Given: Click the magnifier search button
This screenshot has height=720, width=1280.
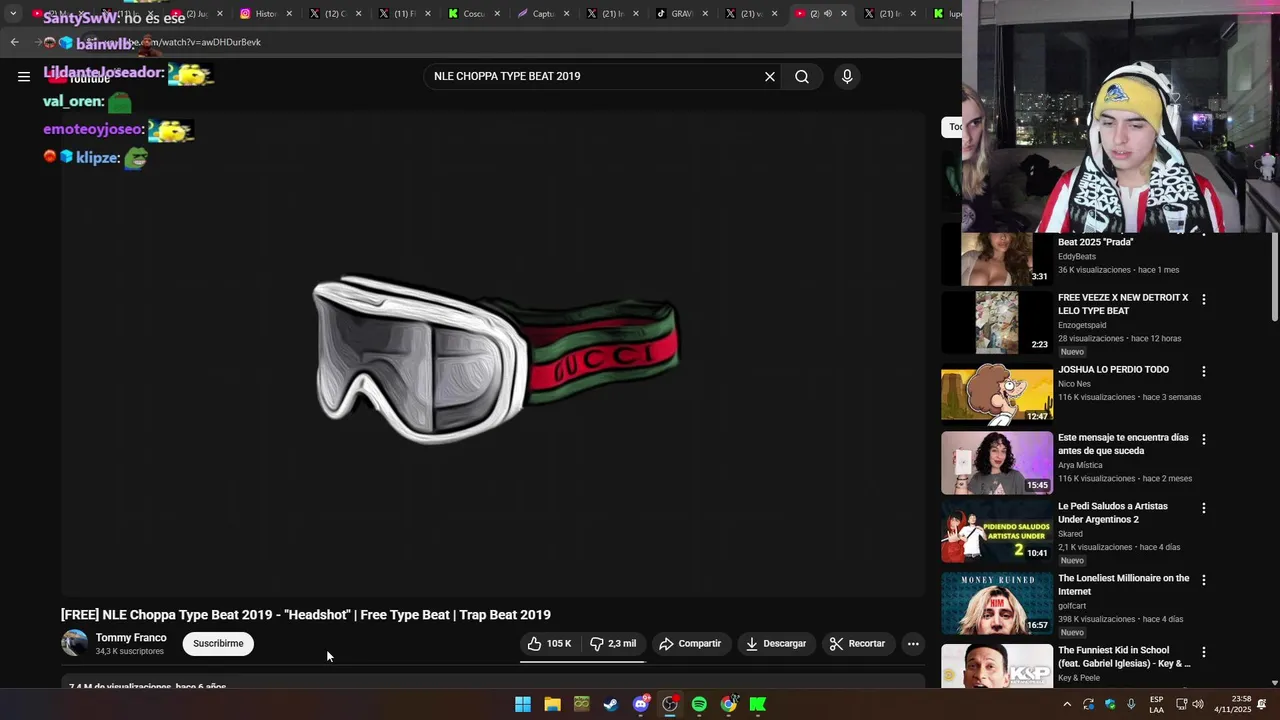Looking at the screenshot, I should point(802,76).
